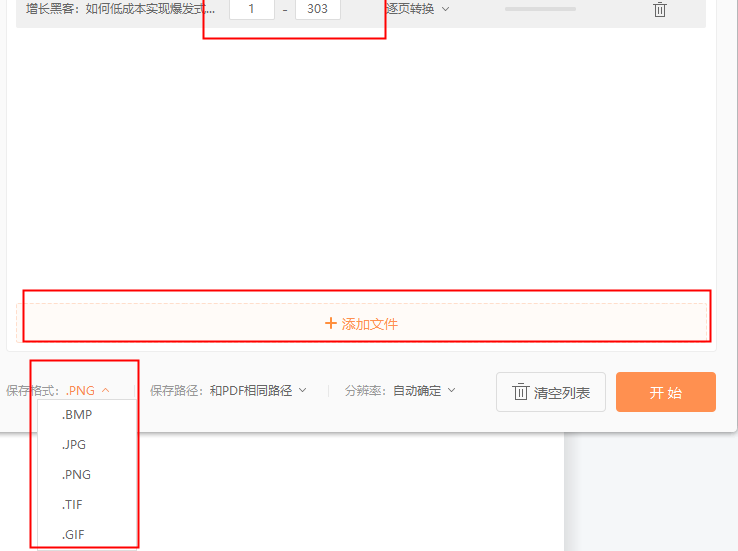
Task: Click the plus icon beside 添加文件
Action: click(x=331, y=323)
